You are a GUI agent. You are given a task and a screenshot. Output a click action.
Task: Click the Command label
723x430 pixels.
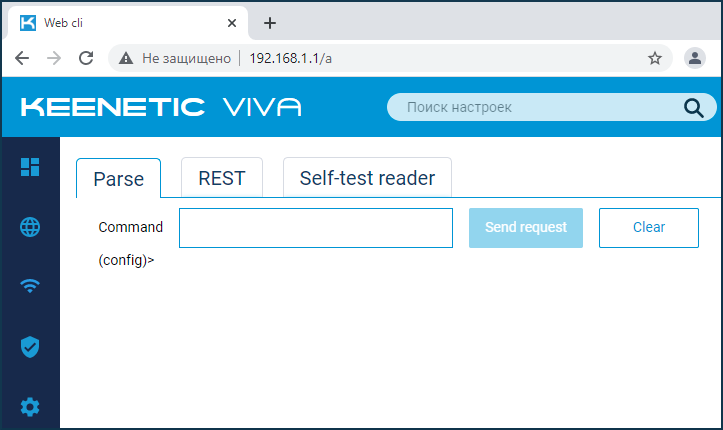[130, 227]
